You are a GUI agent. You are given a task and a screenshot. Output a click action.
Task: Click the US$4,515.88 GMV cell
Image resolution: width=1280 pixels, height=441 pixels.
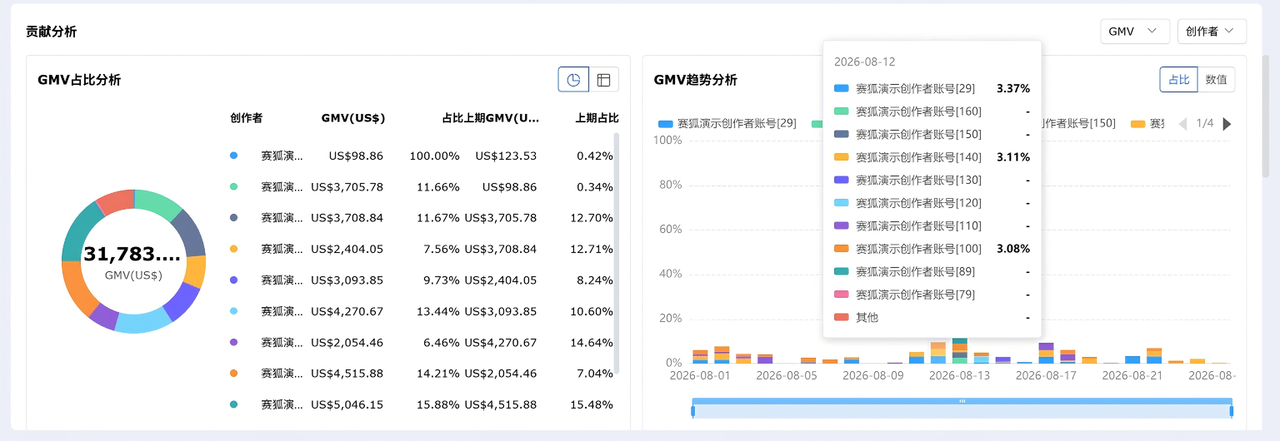click(347, 373)
